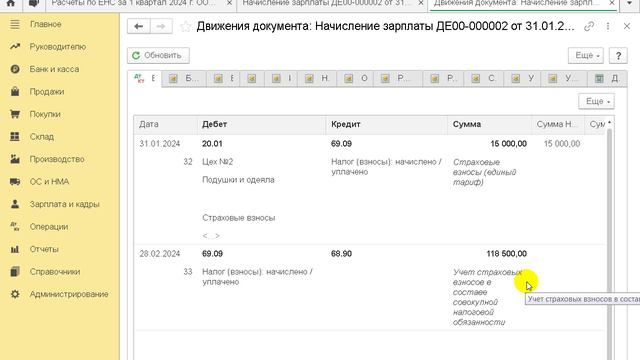The height and width of the screenshot is (360, 640).
Task: Open the Справочники section
Action: click(55, 271)
